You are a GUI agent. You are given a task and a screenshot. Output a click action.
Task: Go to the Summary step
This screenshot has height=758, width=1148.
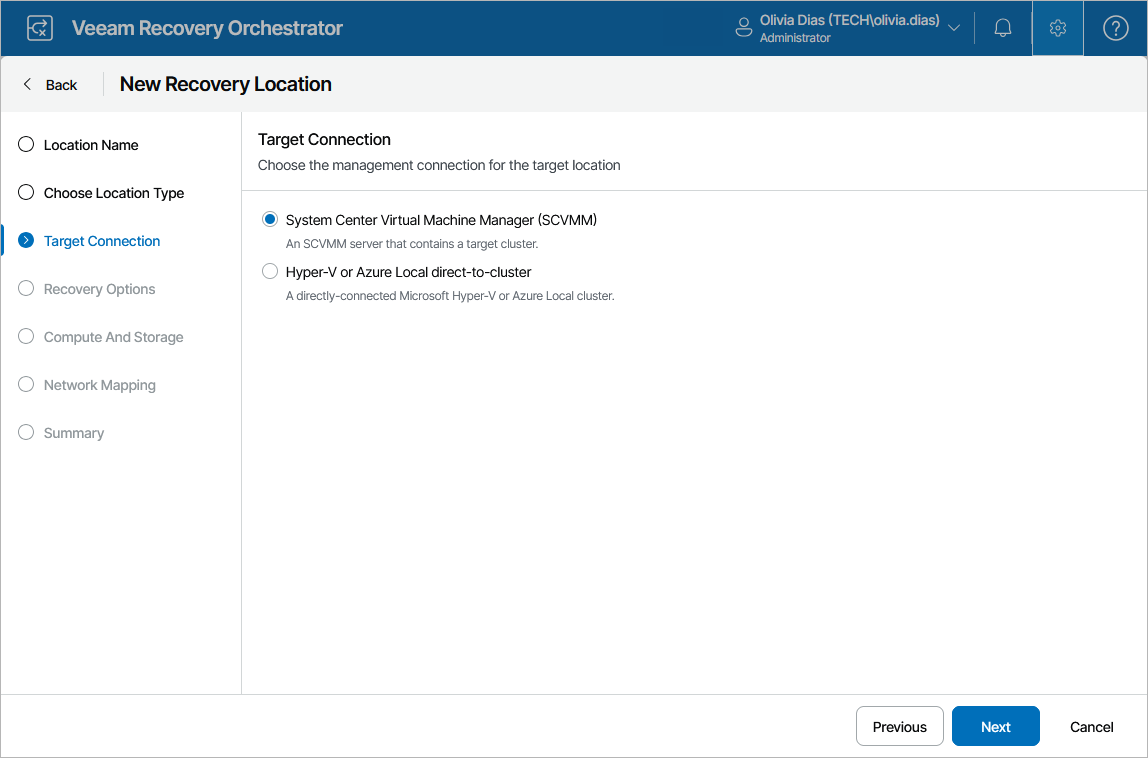click(73, 433)
